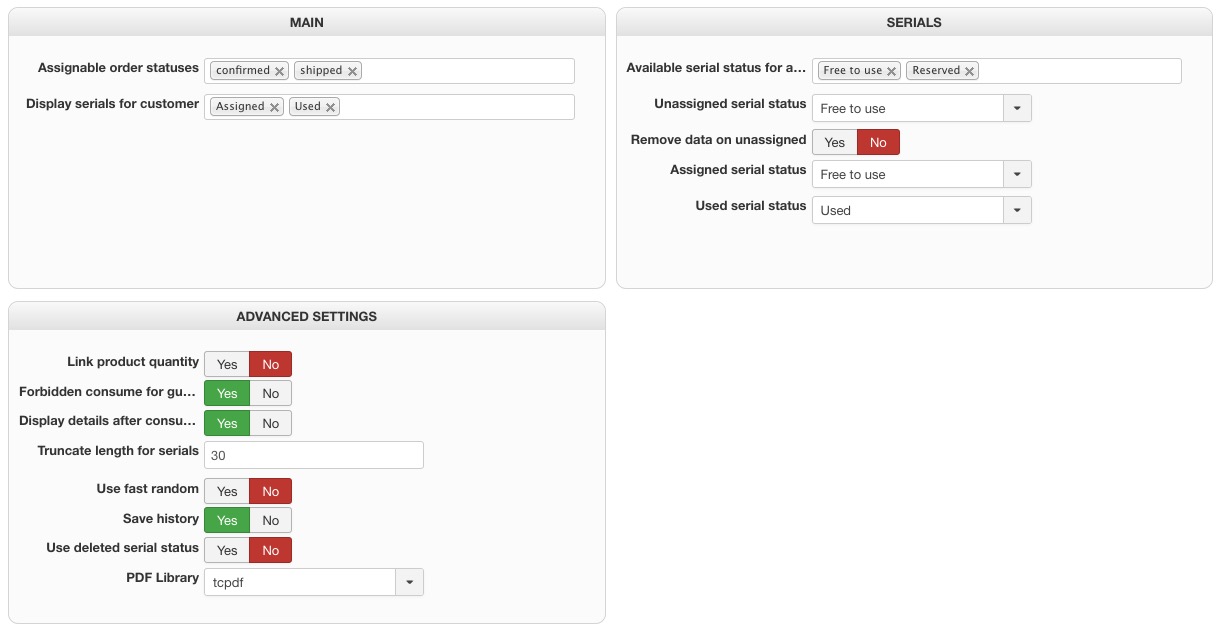Remove the Assigned tag from display serials
Viewport: 1227px width, 630px height.
(x=274, y=107)
